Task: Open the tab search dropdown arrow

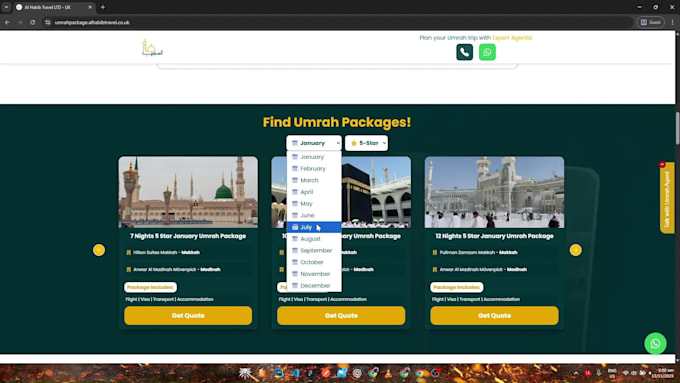Action: pyautogui.click(x=6, y=7)
